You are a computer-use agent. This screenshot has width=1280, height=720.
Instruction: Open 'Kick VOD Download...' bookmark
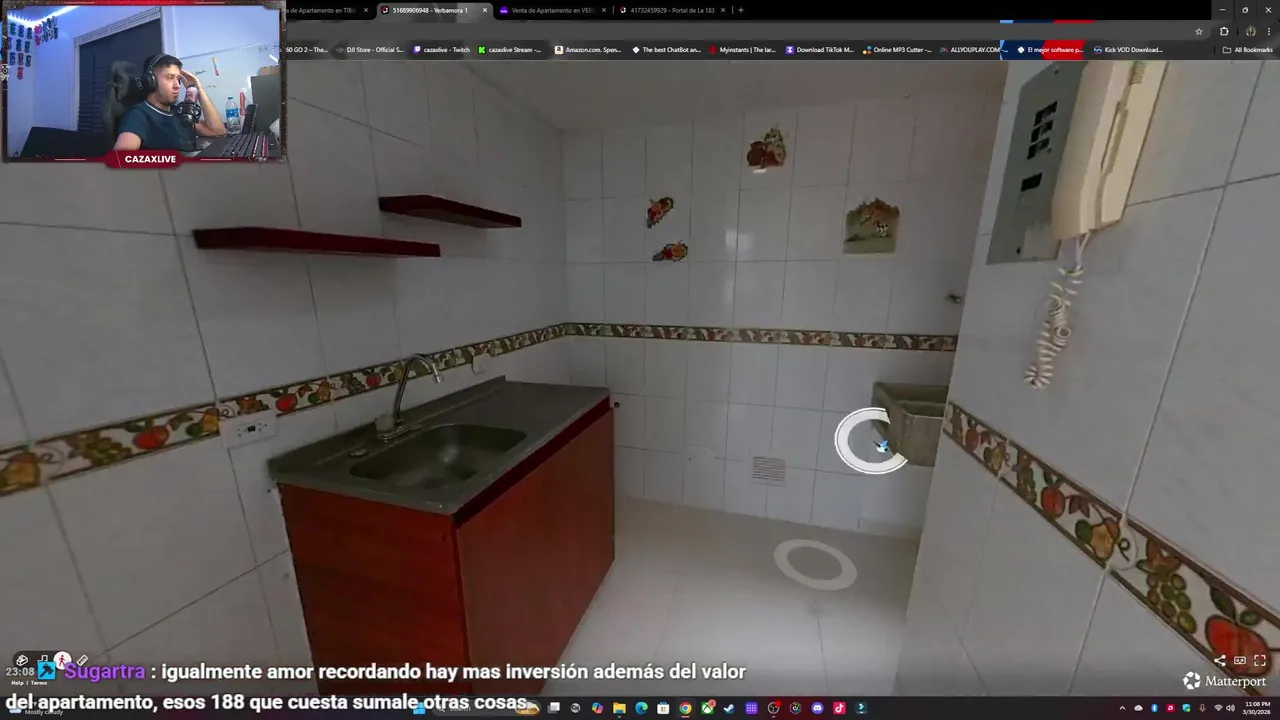pos(1128,50)
